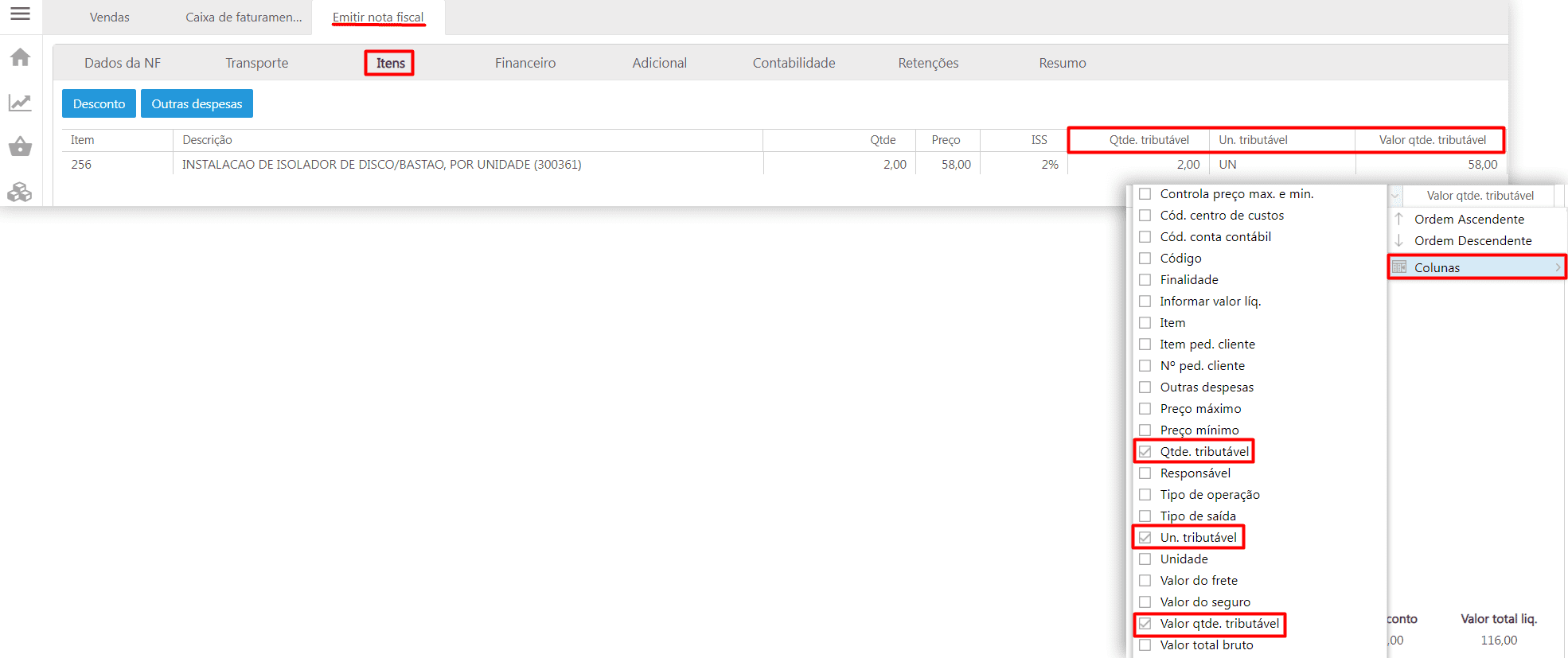Open the shopping basket sidebar icon
This screenshot has width=1568, height=658.
(20, 146)
